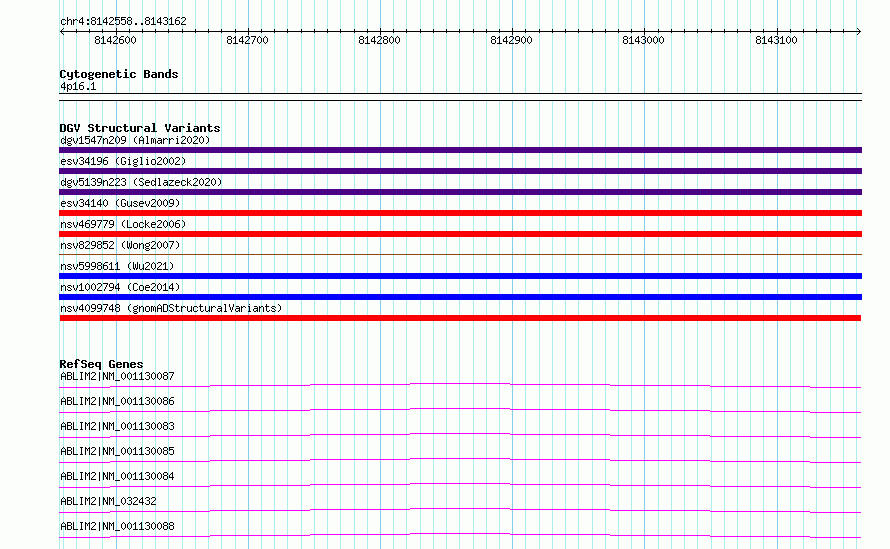Open transcript ABLIM2|NM_001130087 label
Screen dimensions: 890x549
117,376
